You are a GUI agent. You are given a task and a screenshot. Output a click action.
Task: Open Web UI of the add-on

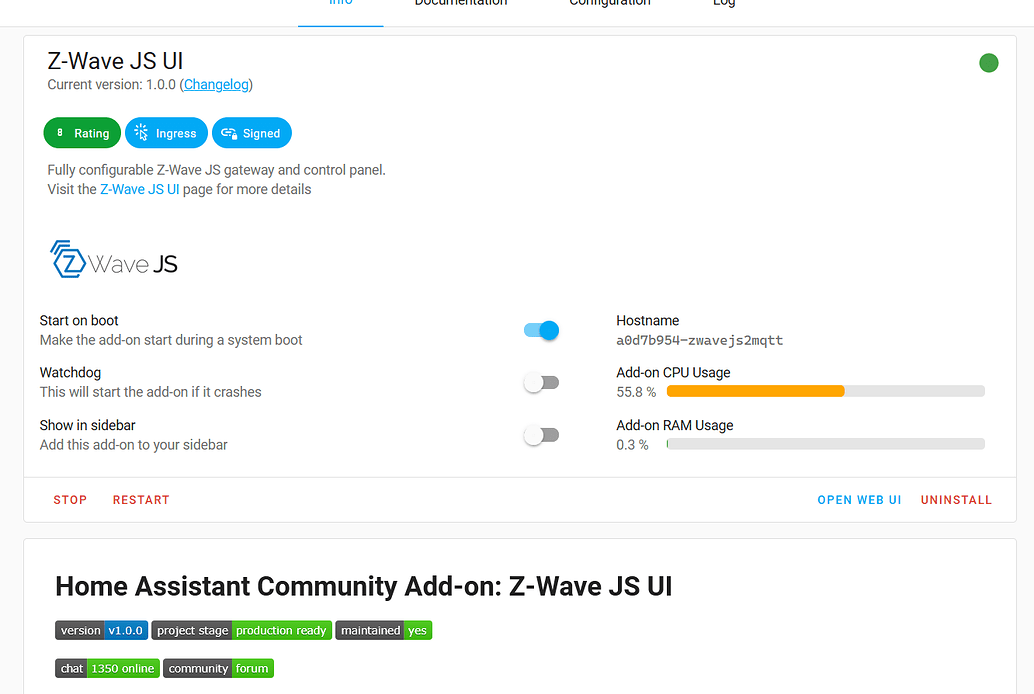click(859, 500)
